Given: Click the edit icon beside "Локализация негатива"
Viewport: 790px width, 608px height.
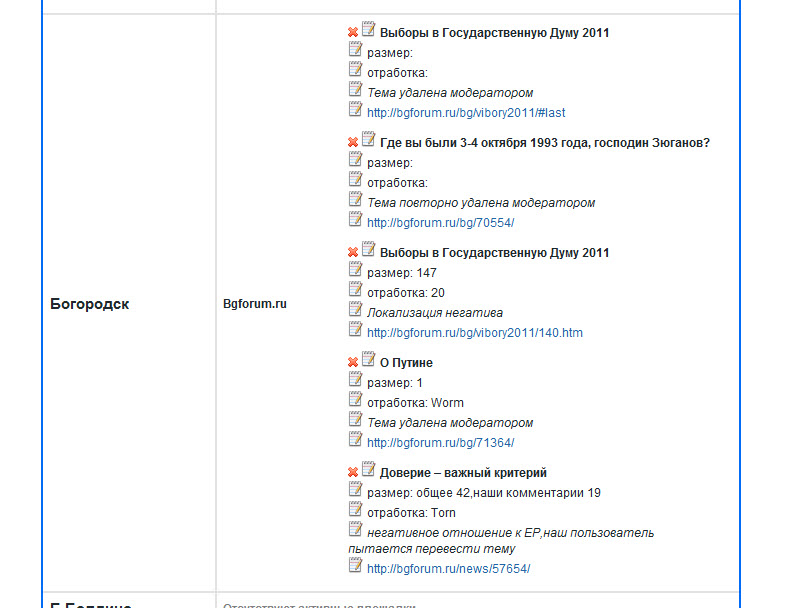Looking at the screenshot, I should [355, 310].
